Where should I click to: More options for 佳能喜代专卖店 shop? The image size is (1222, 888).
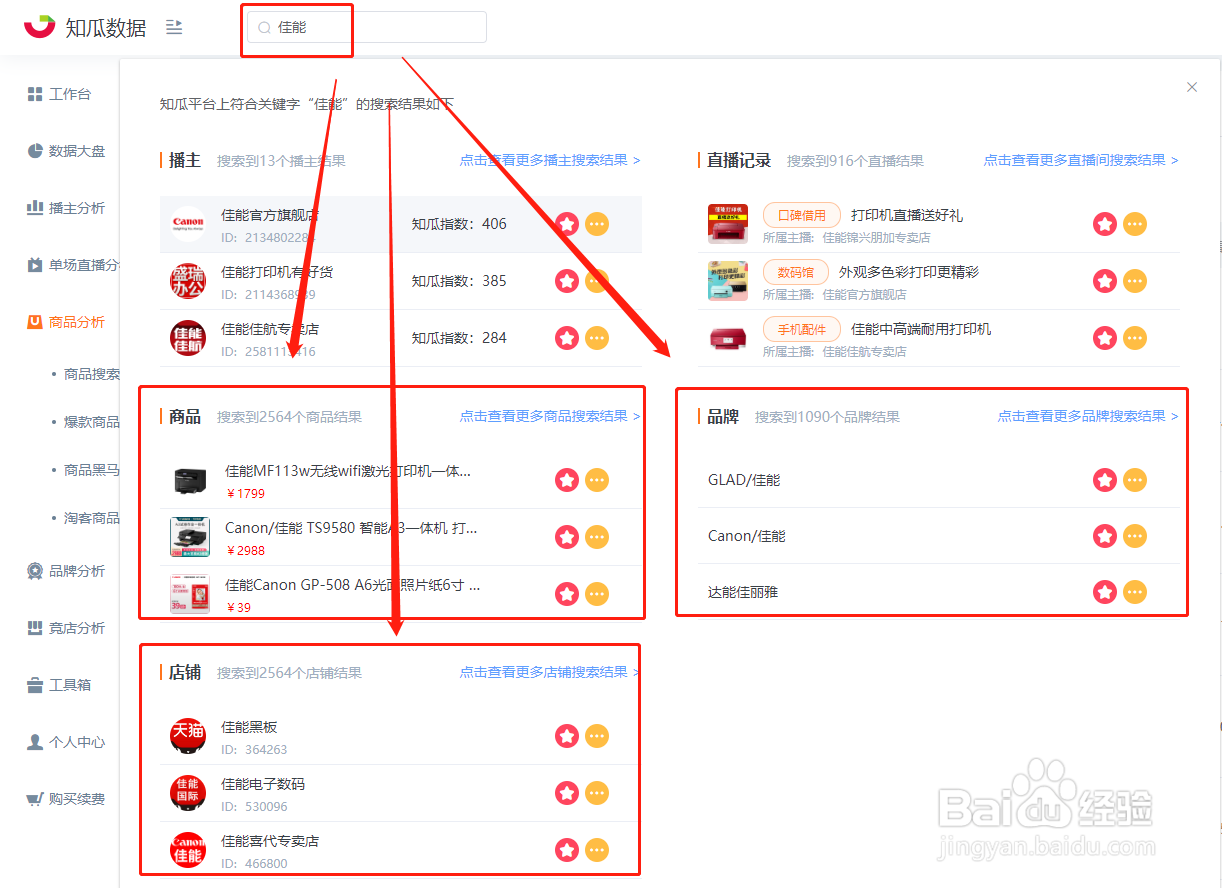point(597,850)
